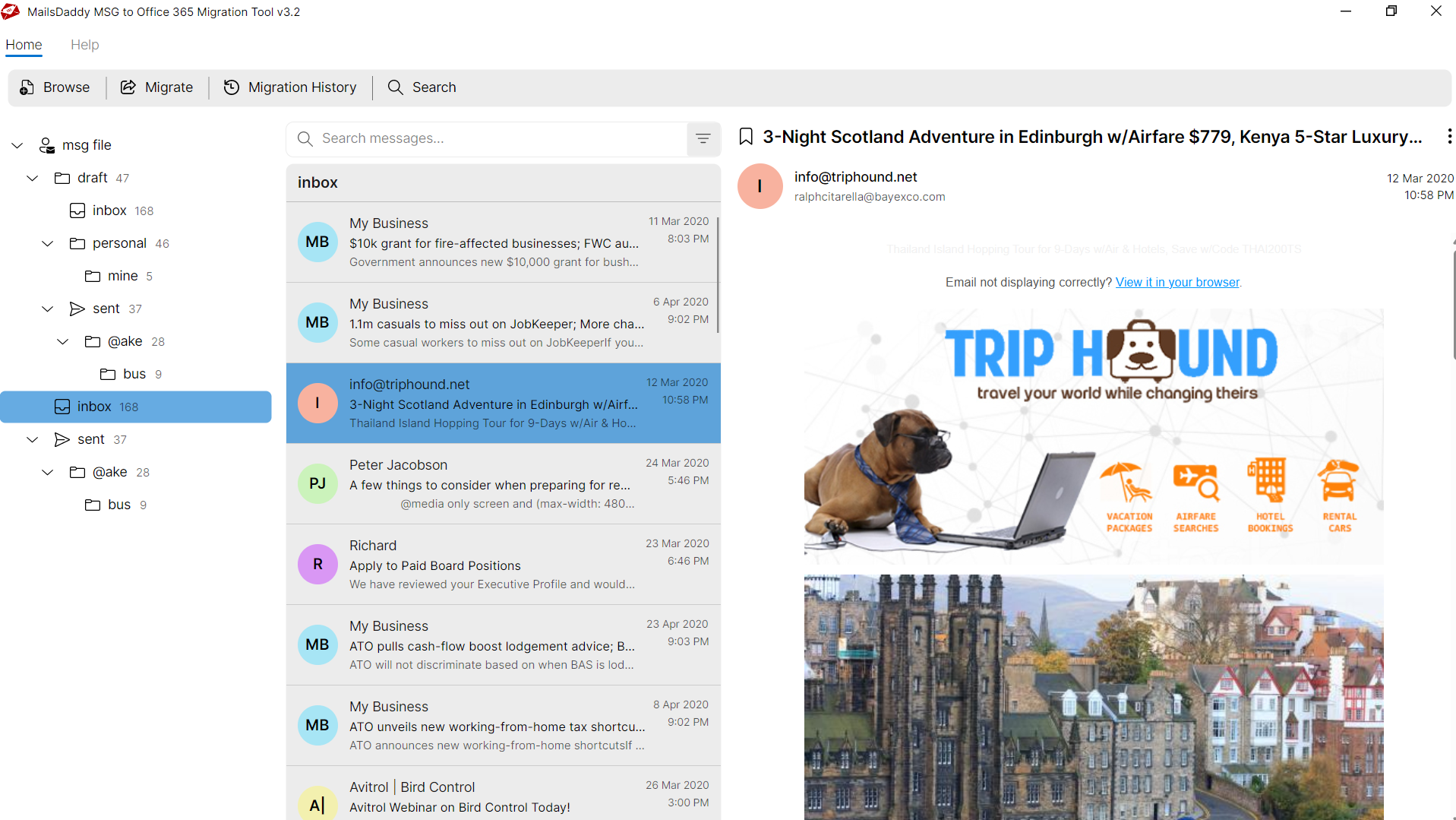
Task: Click the msg file account icon
Action: (x=47, y=145)
